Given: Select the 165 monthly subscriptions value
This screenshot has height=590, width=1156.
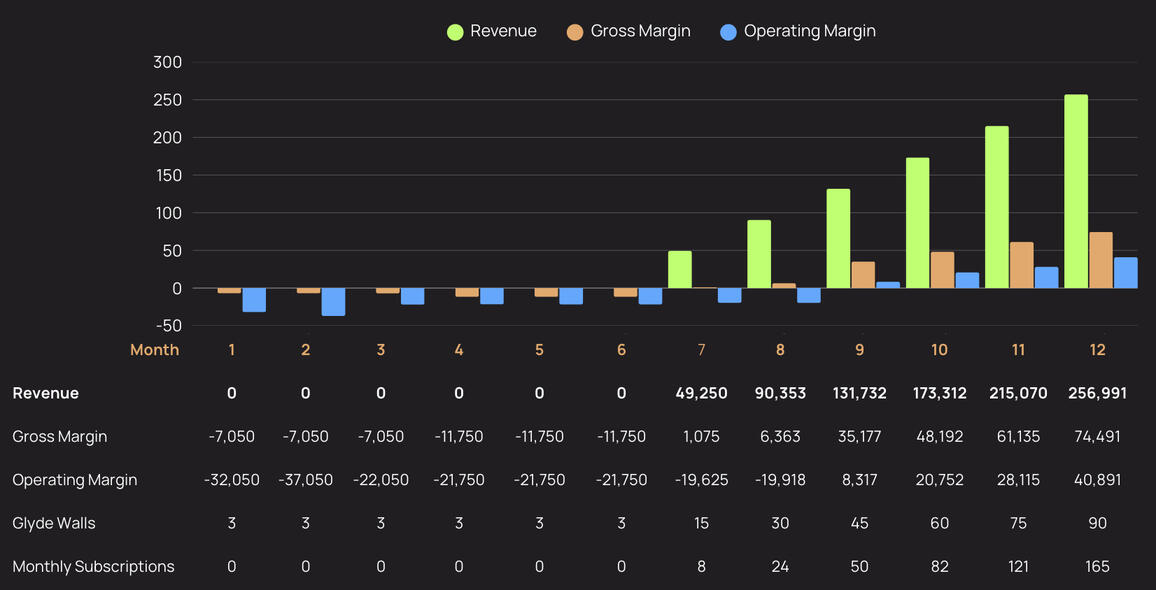Looking at the screenshot, I should [x=1097, y=567].
